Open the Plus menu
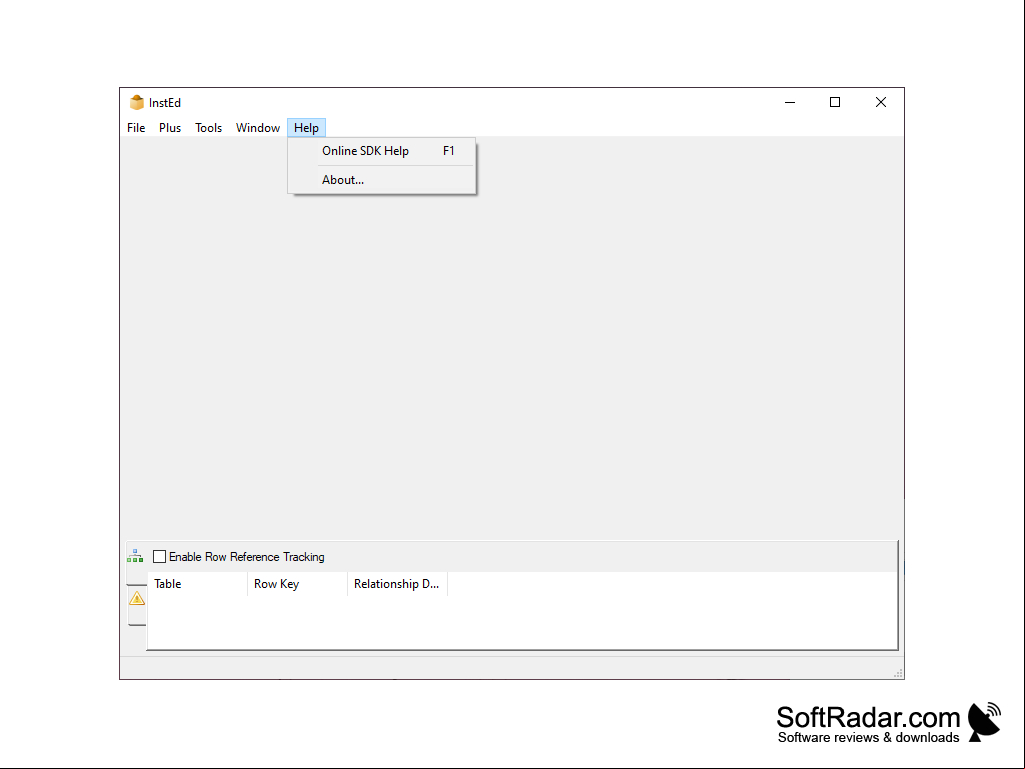The height and width of the screenshot is (769, 1025). pyautogui.click(x=170, y=128)
